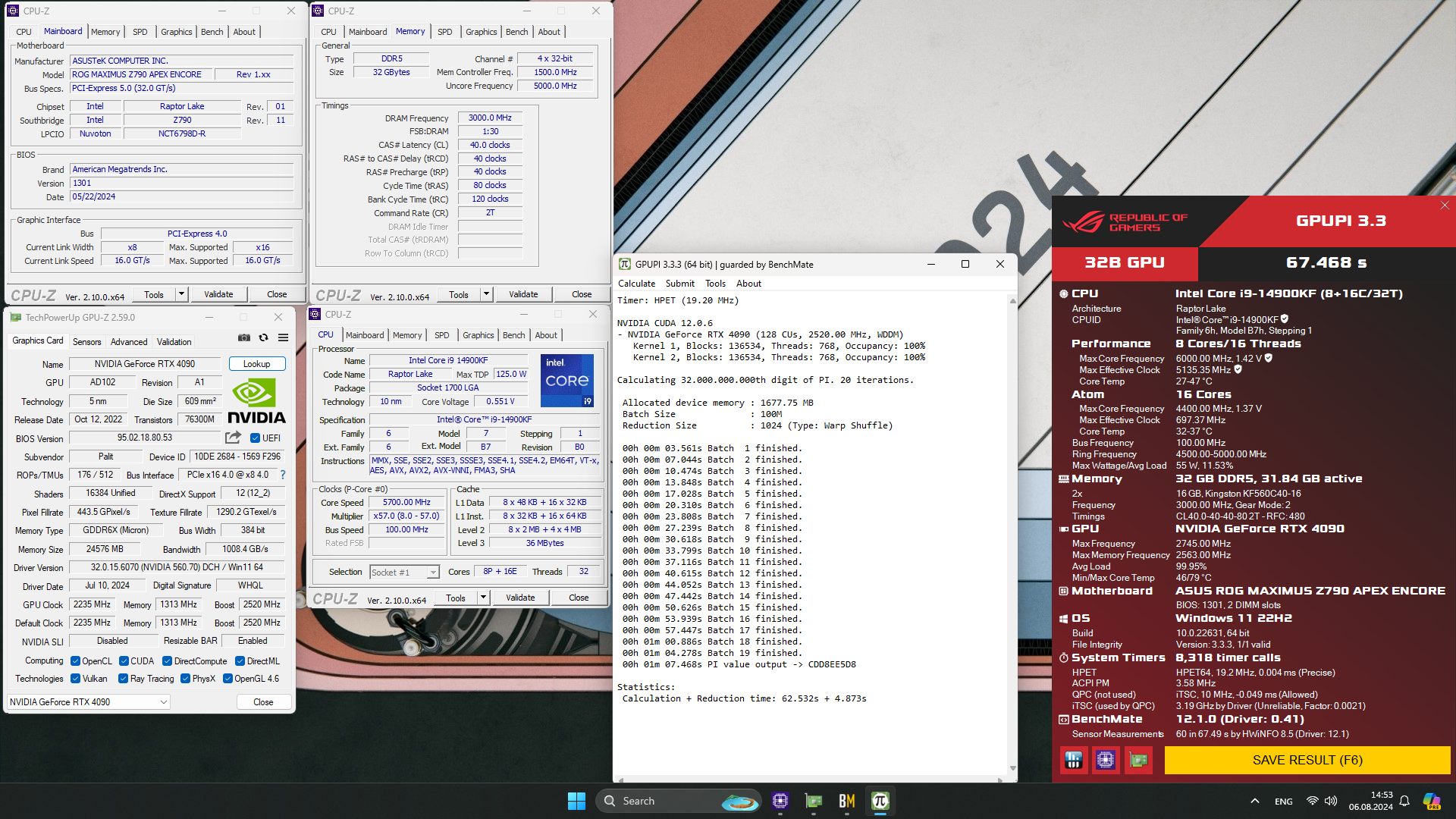The width and height of the screenshot is (1456, 819).
Task: Open the GPUPI Tools menu
Action: coord(715,283)
